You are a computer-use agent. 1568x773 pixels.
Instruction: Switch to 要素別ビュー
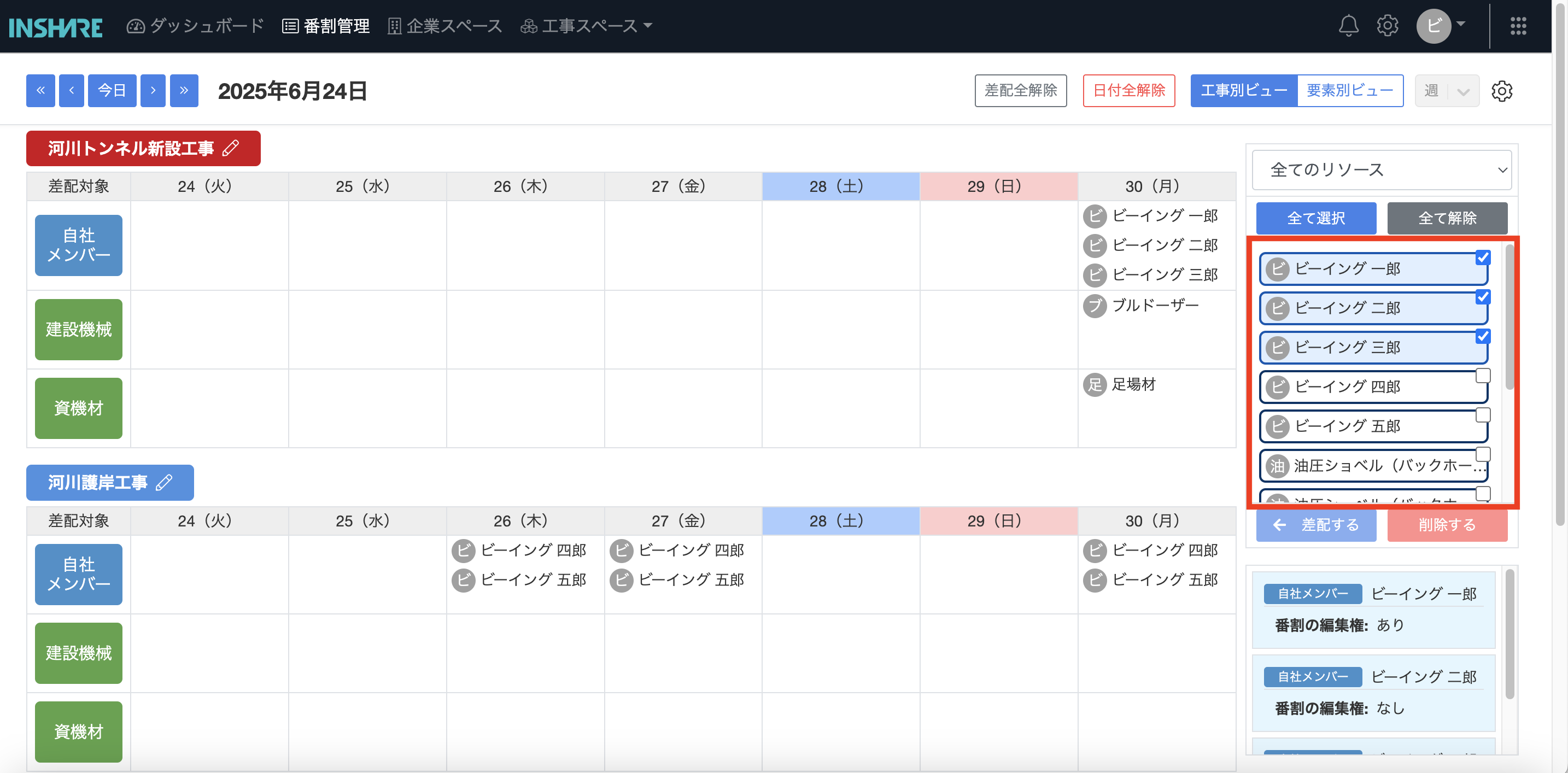[1350, 91]
